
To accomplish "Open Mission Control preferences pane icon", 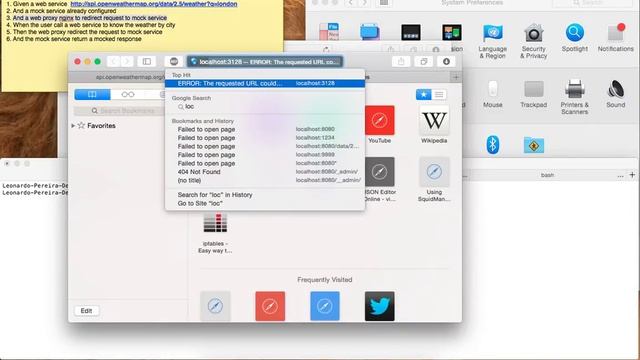I will point(452,32).
